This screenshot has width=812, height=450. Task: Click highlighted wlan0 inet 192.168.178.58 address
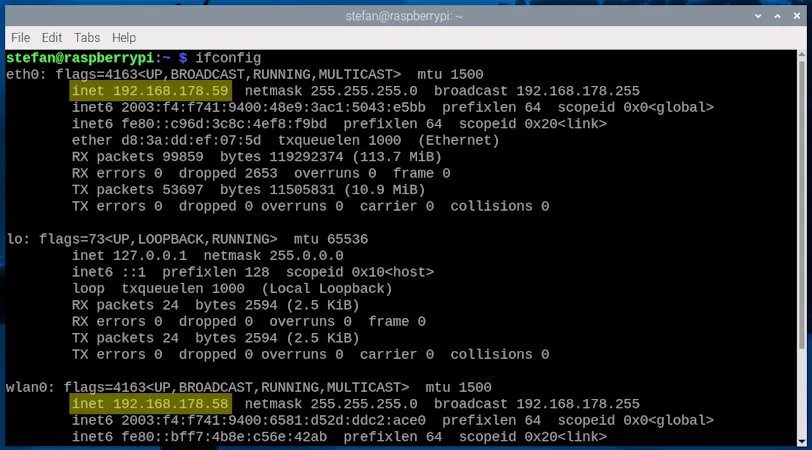tap(150, 404)
